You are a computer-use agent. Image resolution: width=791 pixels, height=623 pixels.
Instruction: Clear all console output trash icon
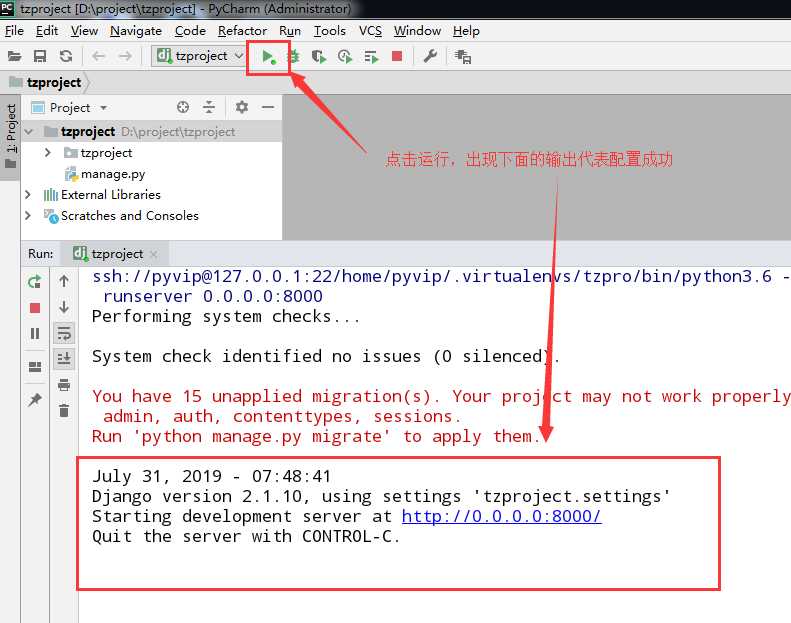tap(64, 411)
